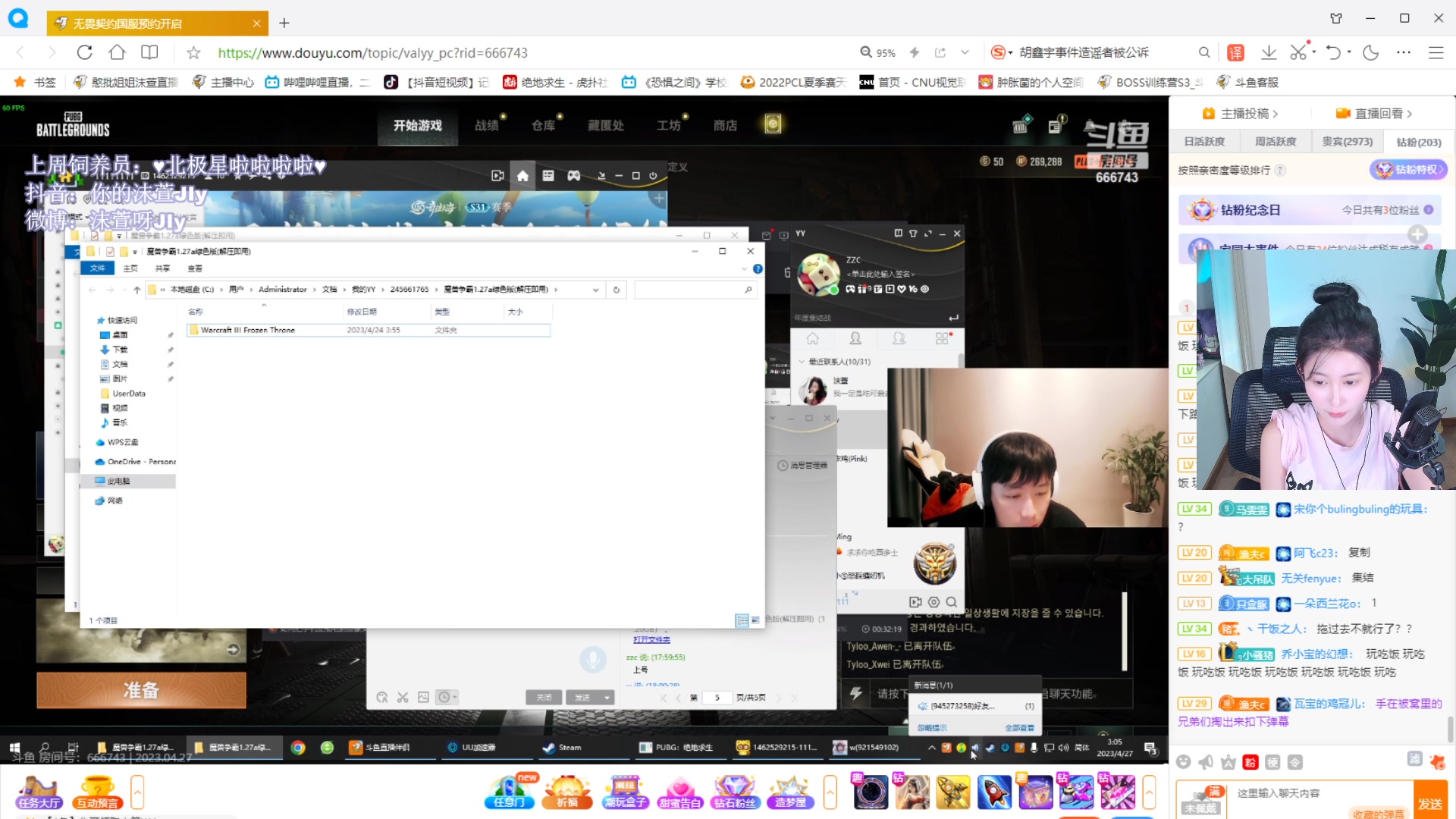This screenshot has height=819, width=1456.
Task: Open the 钻粉纪念日 banner
Action: 1310,210
